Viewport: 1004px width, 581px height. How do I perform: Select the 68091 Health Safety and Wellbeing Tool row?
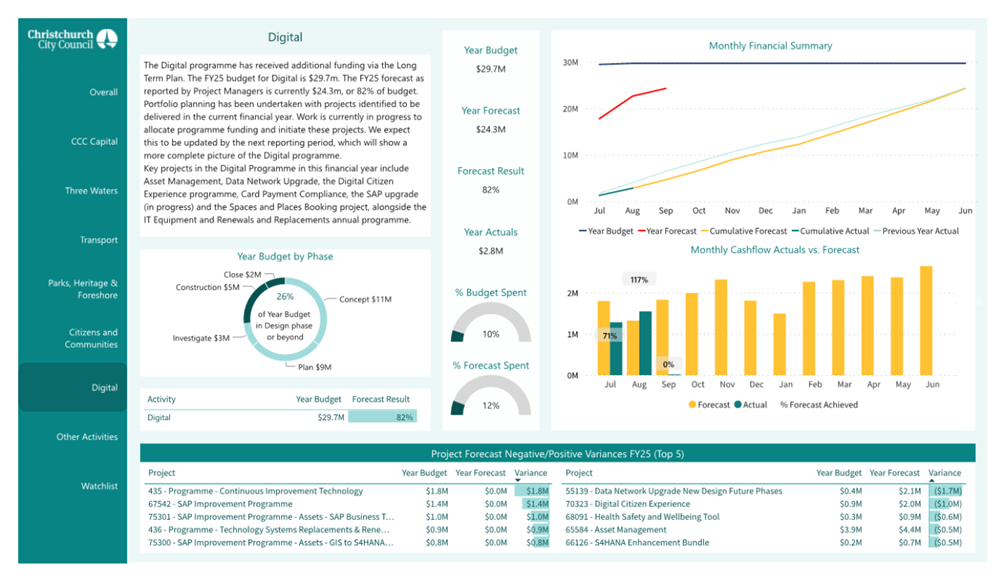[x=765, y=516]
